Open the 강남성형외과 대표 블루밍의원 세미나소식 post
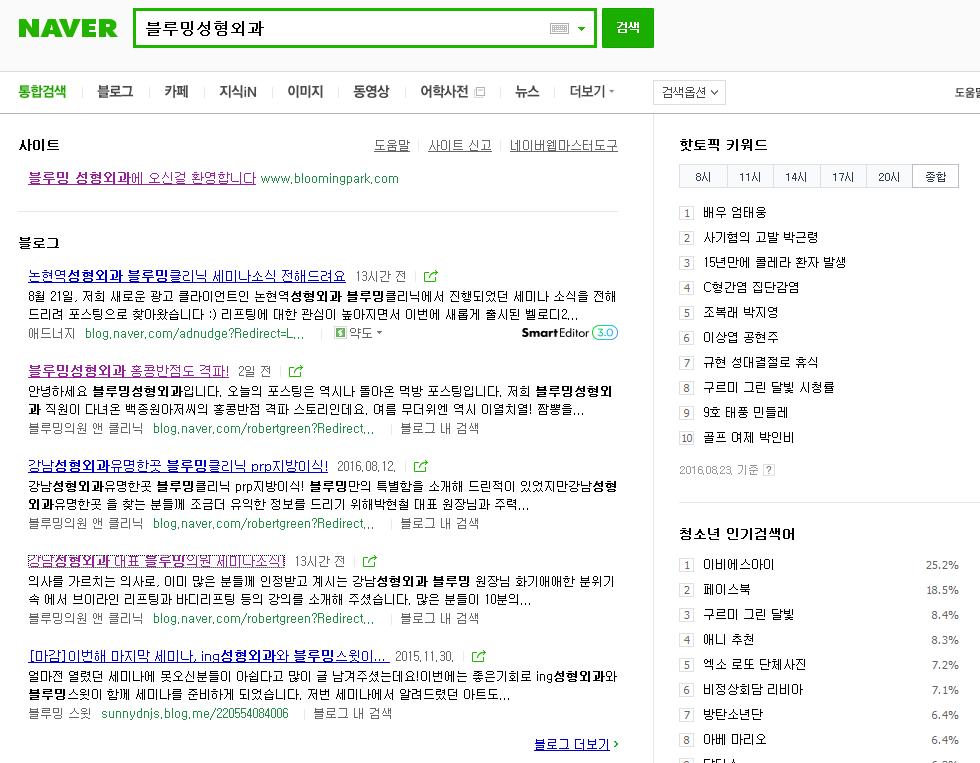 (156, 561)
